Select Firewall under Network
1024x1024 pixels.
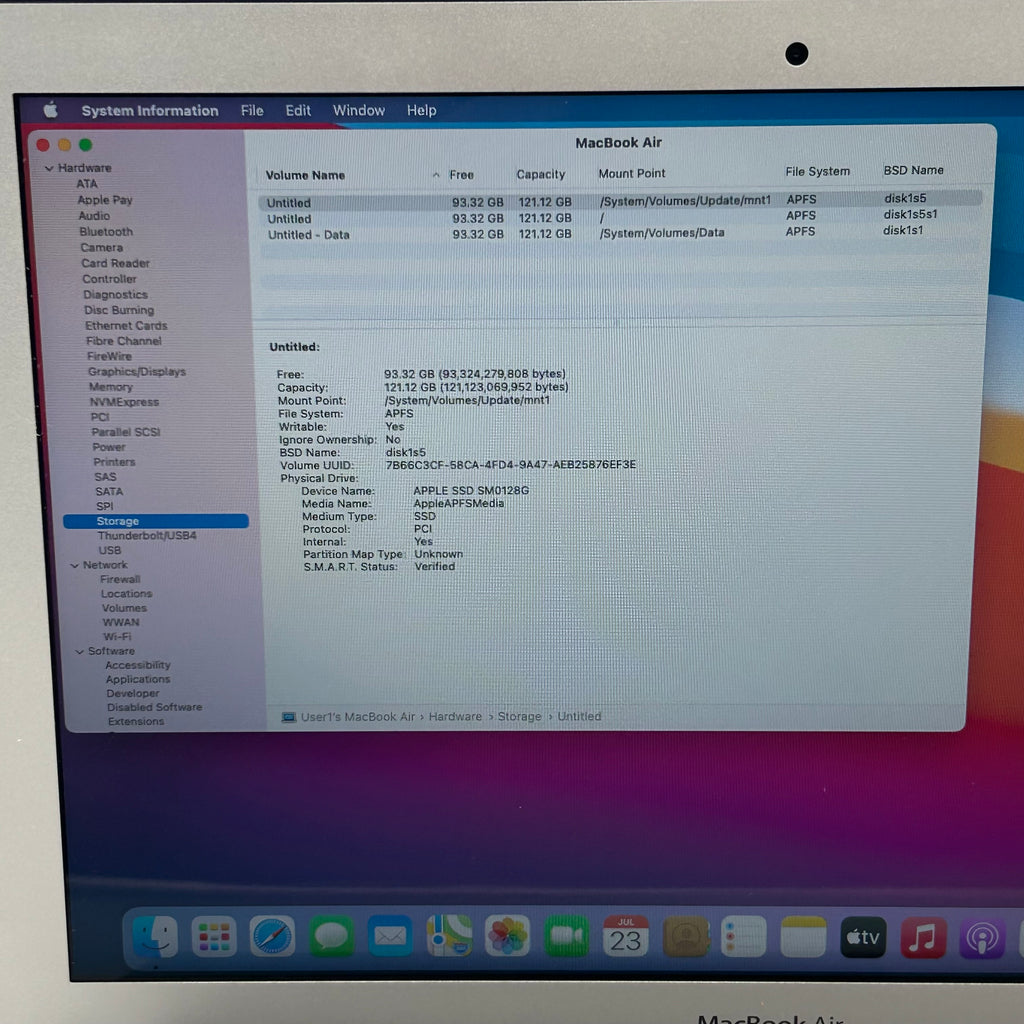pyautogui.click(x=120, y=579)
